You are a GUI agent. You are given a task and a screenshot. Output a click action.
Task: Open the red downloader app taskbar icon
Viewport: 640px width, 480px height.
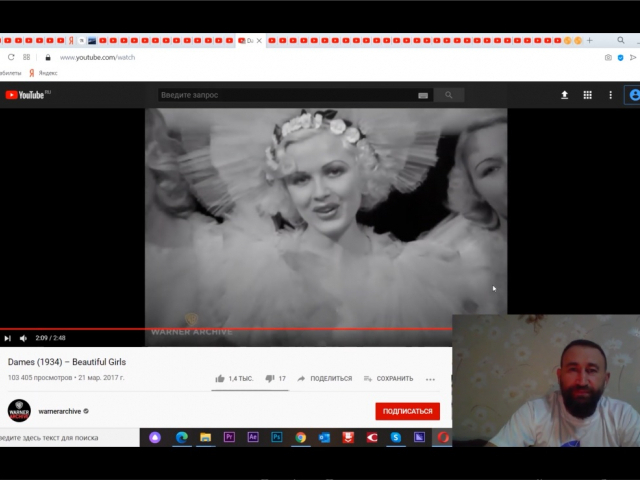tap(348, 438)
